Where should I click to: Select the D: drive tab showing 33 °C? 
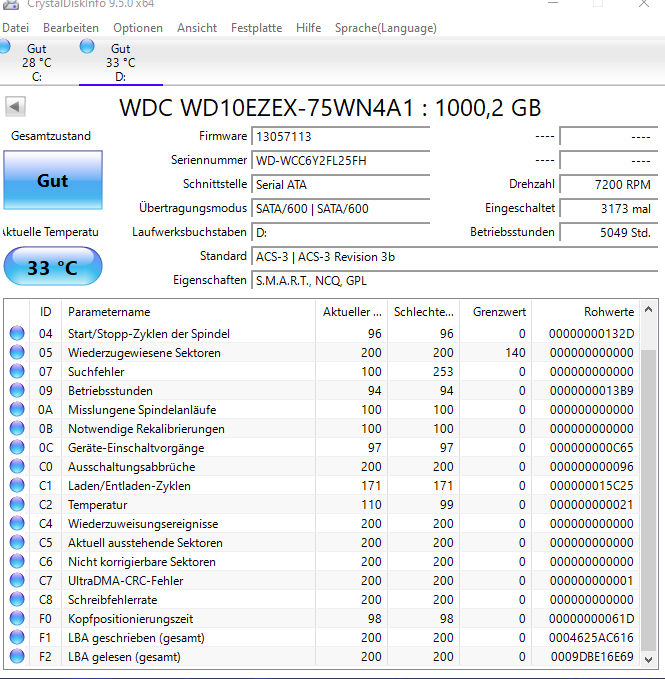coord(121,62)
